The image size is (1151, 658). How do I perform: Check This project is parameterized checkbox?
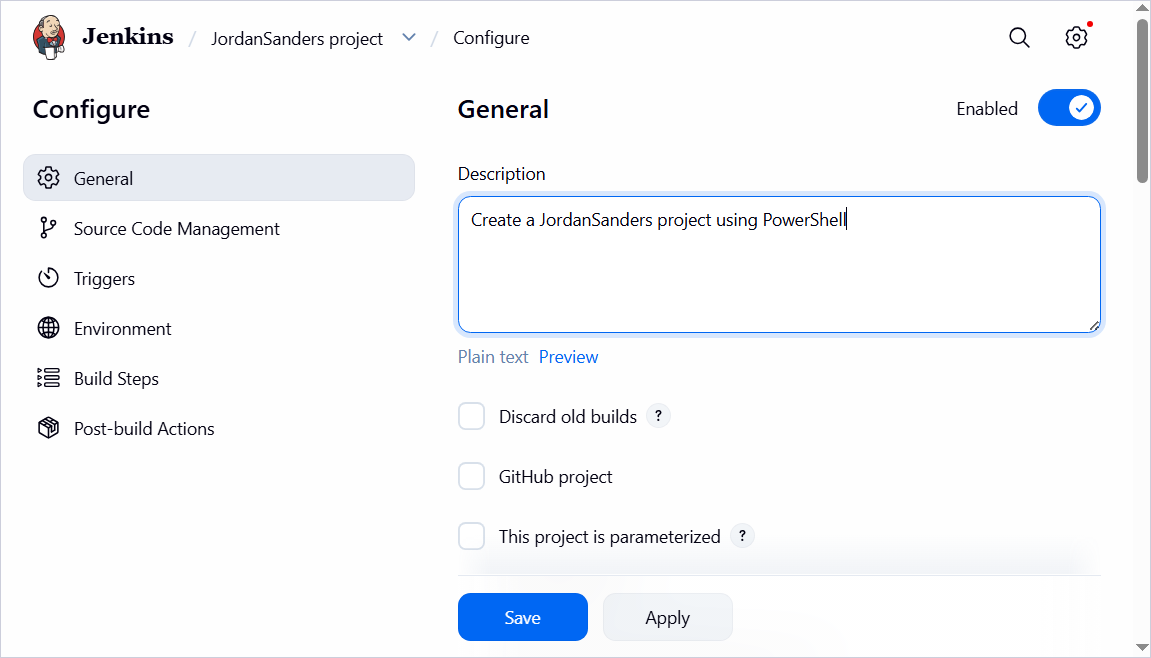pos(471,537)
